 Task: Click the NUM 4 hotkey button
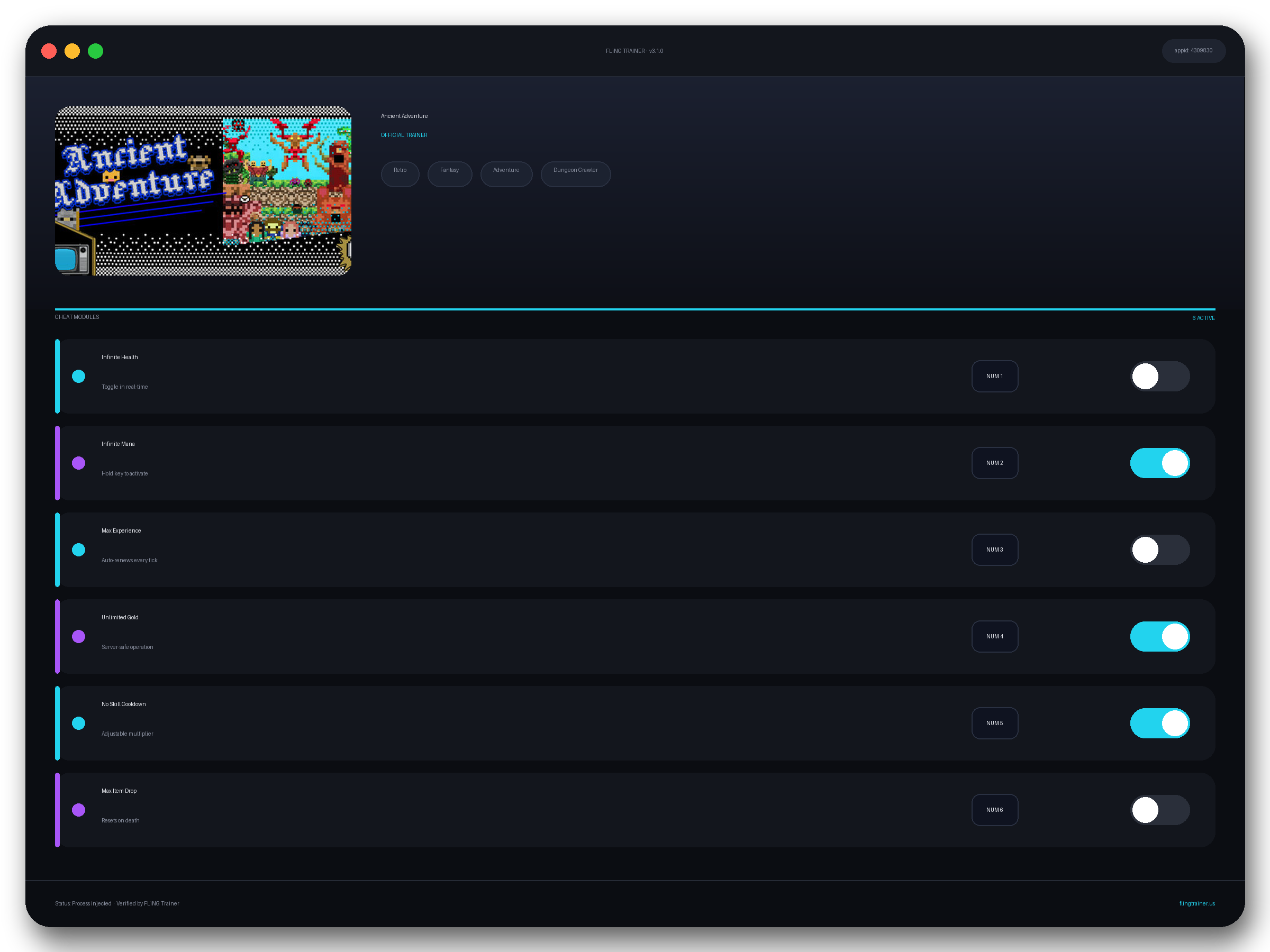(994, 636)
